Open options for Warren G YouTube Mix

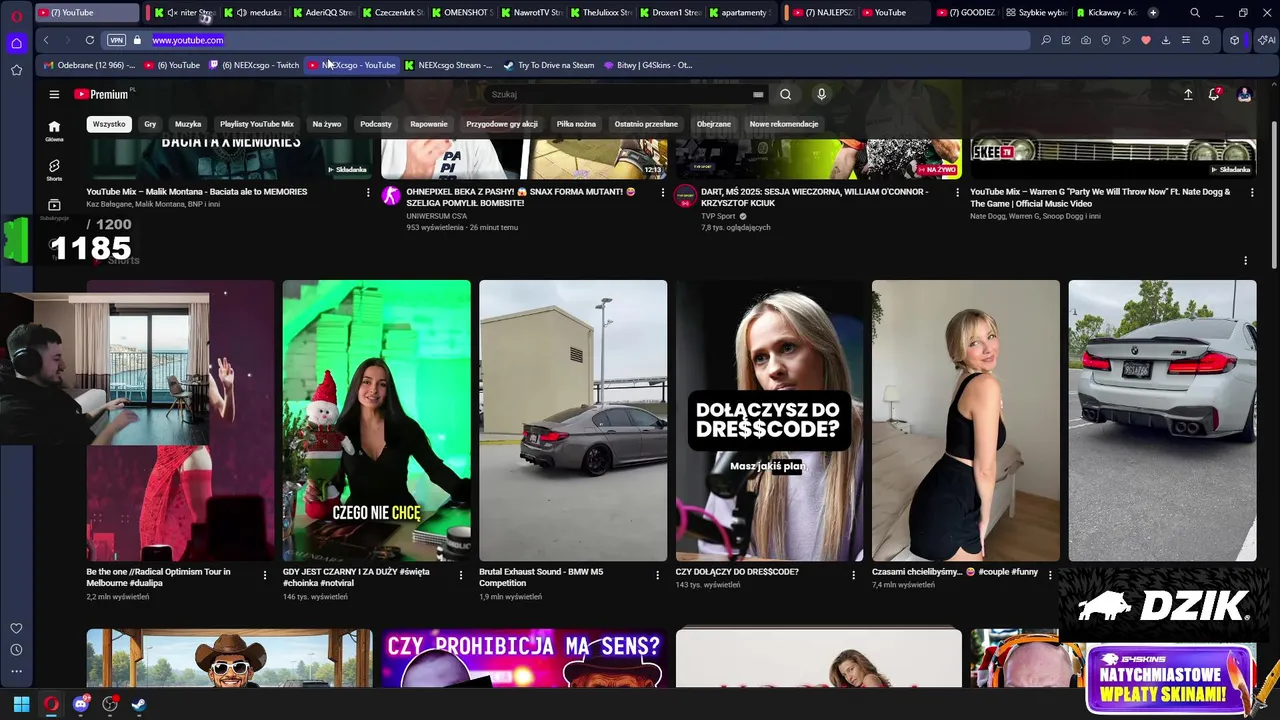[1251, 192]
